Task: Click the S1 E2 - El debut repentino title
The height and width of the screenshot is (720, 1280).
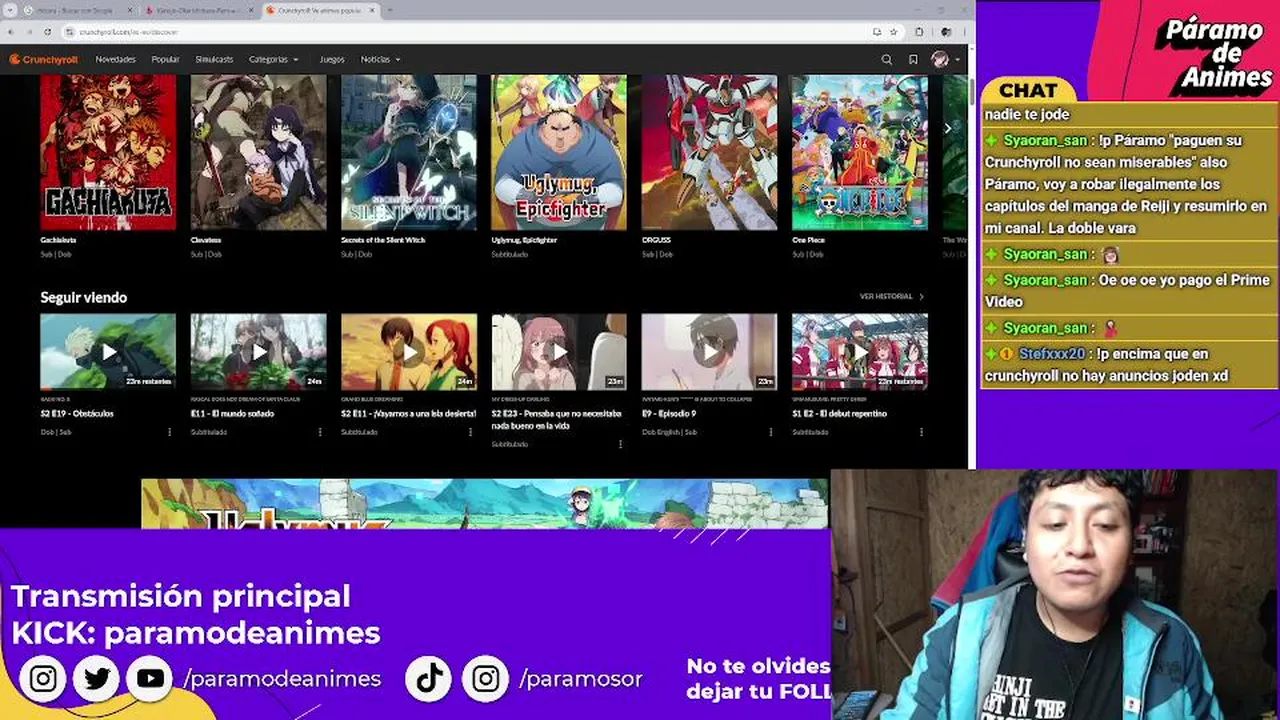Action: pos(839,413)
